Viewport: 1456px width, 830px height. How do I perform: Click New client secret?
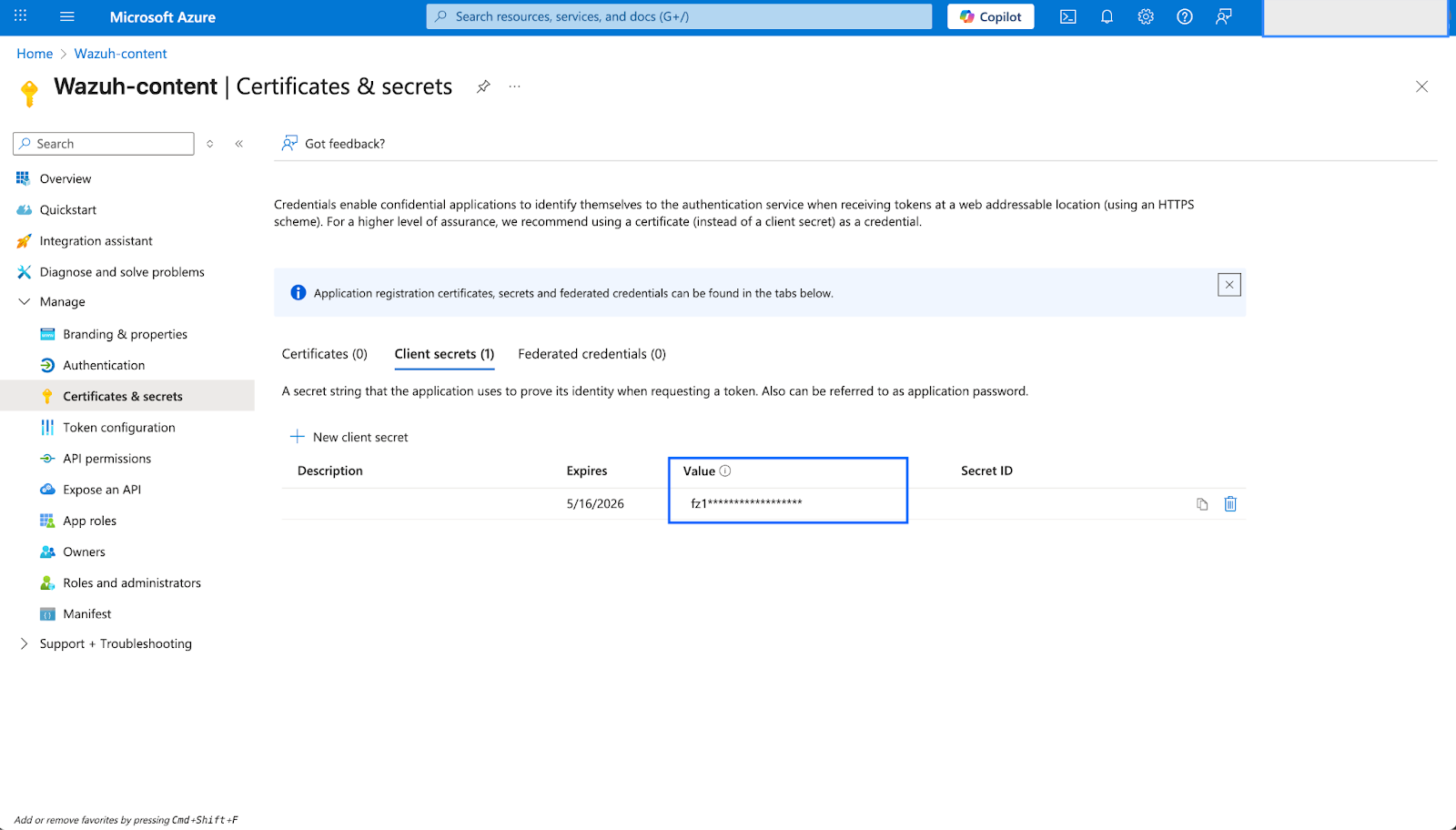point(349,437)
